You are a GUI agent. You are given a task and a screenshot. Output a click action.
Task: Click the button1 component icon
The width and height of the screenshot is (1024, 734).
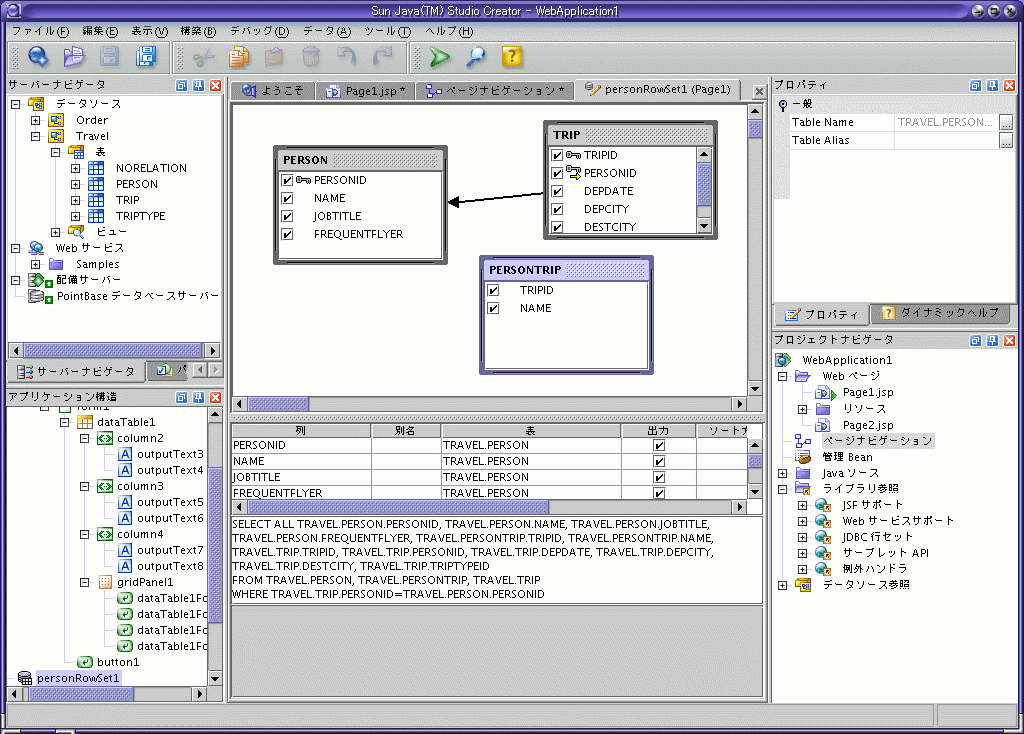[x=84, y=662]
